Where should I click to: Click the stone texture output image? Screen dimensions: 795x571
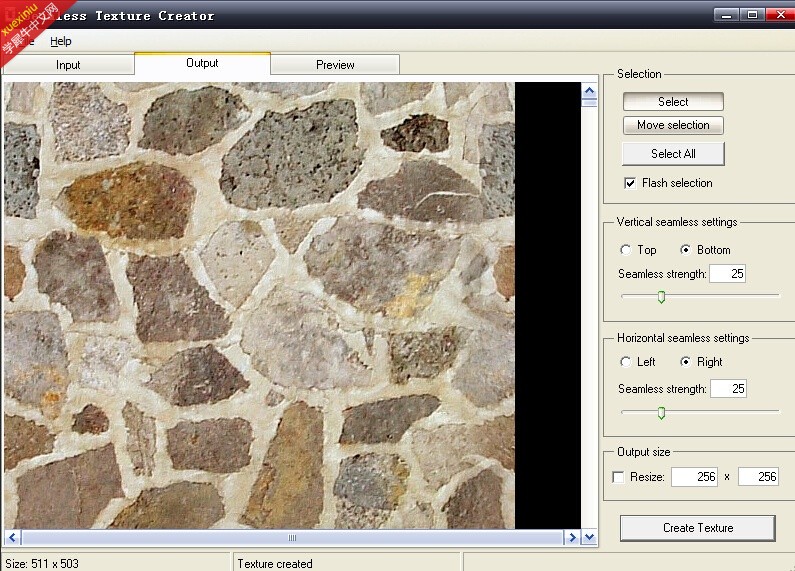(260, 305)
